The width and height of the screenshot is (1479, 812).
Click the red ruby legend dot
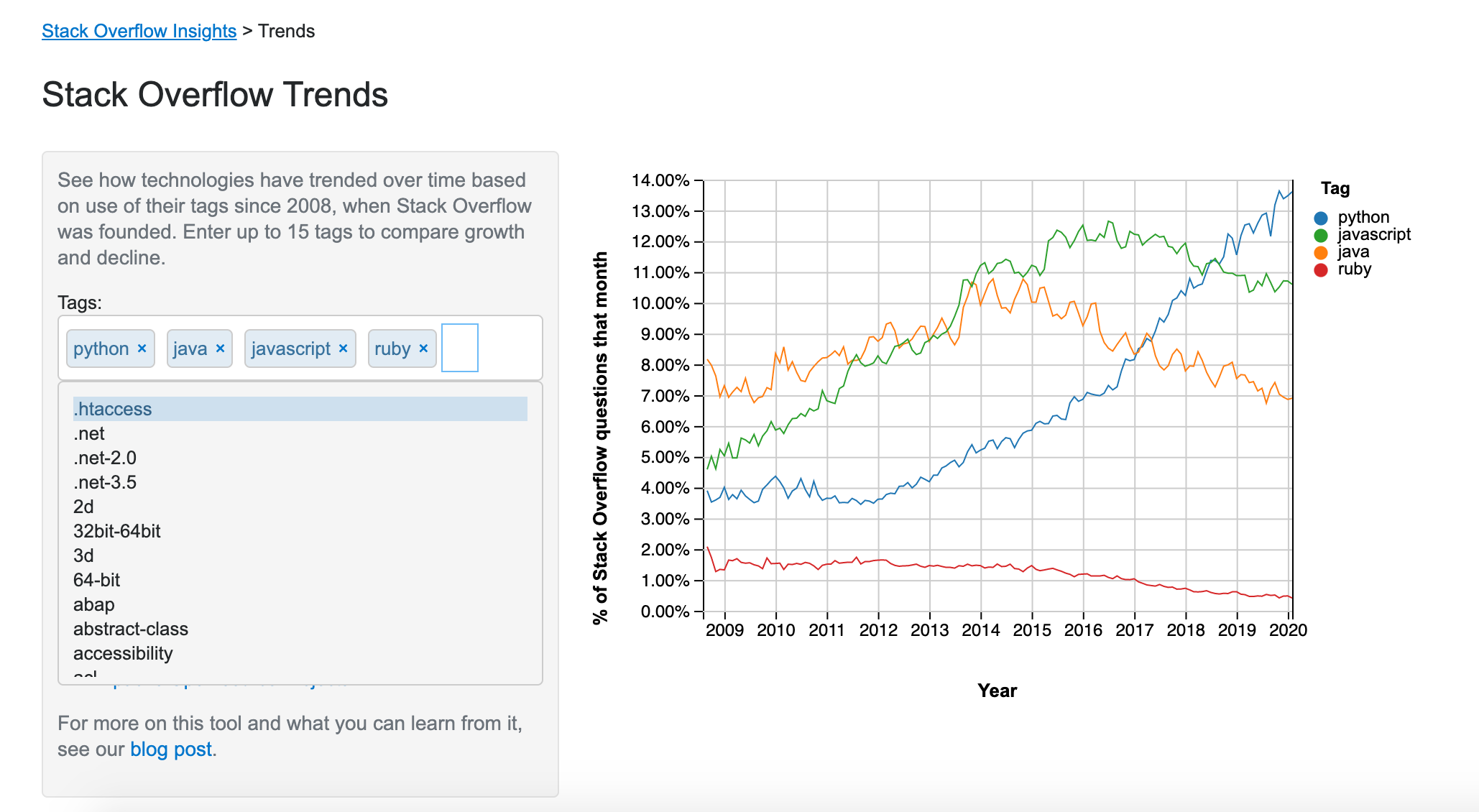pyautogui.click(x=1321, y=269)
